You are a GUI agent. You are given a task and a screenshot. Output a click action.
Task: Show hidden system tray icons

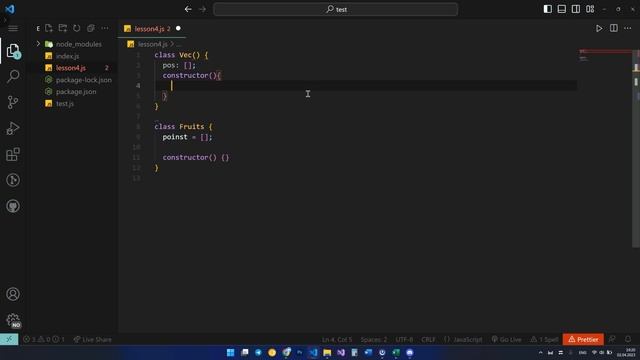coord(540,352)
